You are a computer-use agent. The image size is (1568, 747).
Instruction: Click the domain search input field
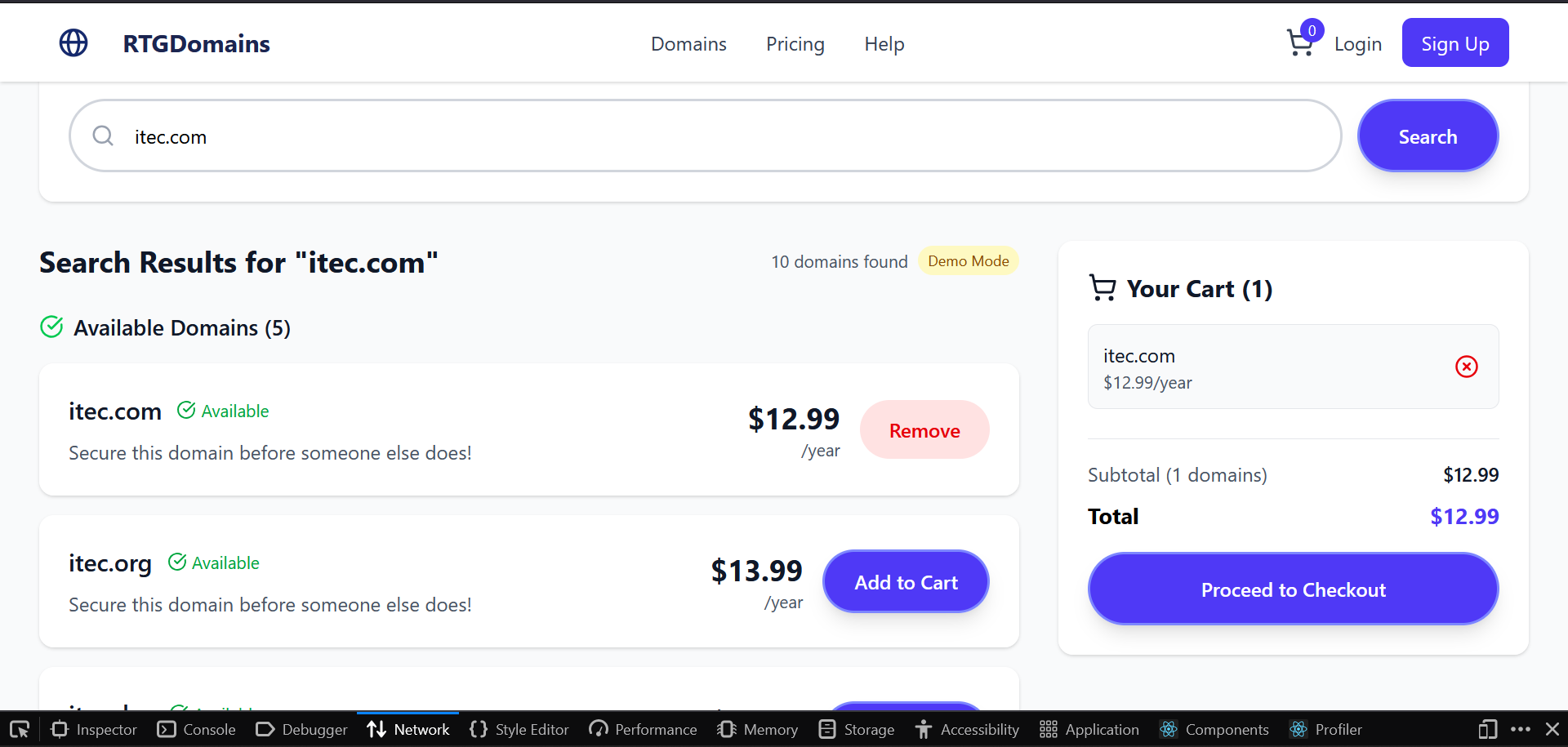(x=719, y=136)
